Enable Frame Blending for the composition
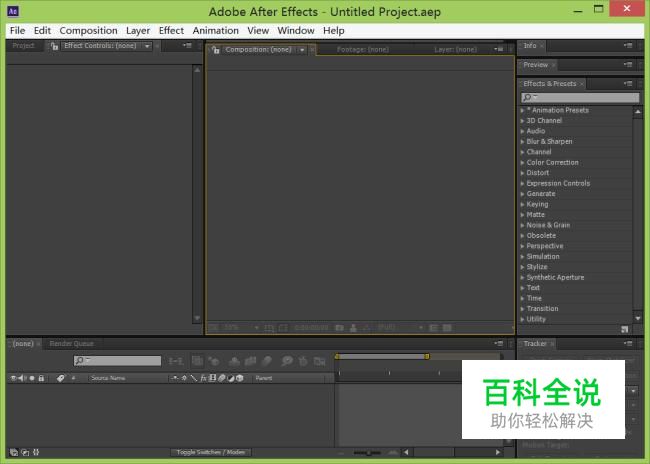This screenshot has width=650, height=464. 250,361
